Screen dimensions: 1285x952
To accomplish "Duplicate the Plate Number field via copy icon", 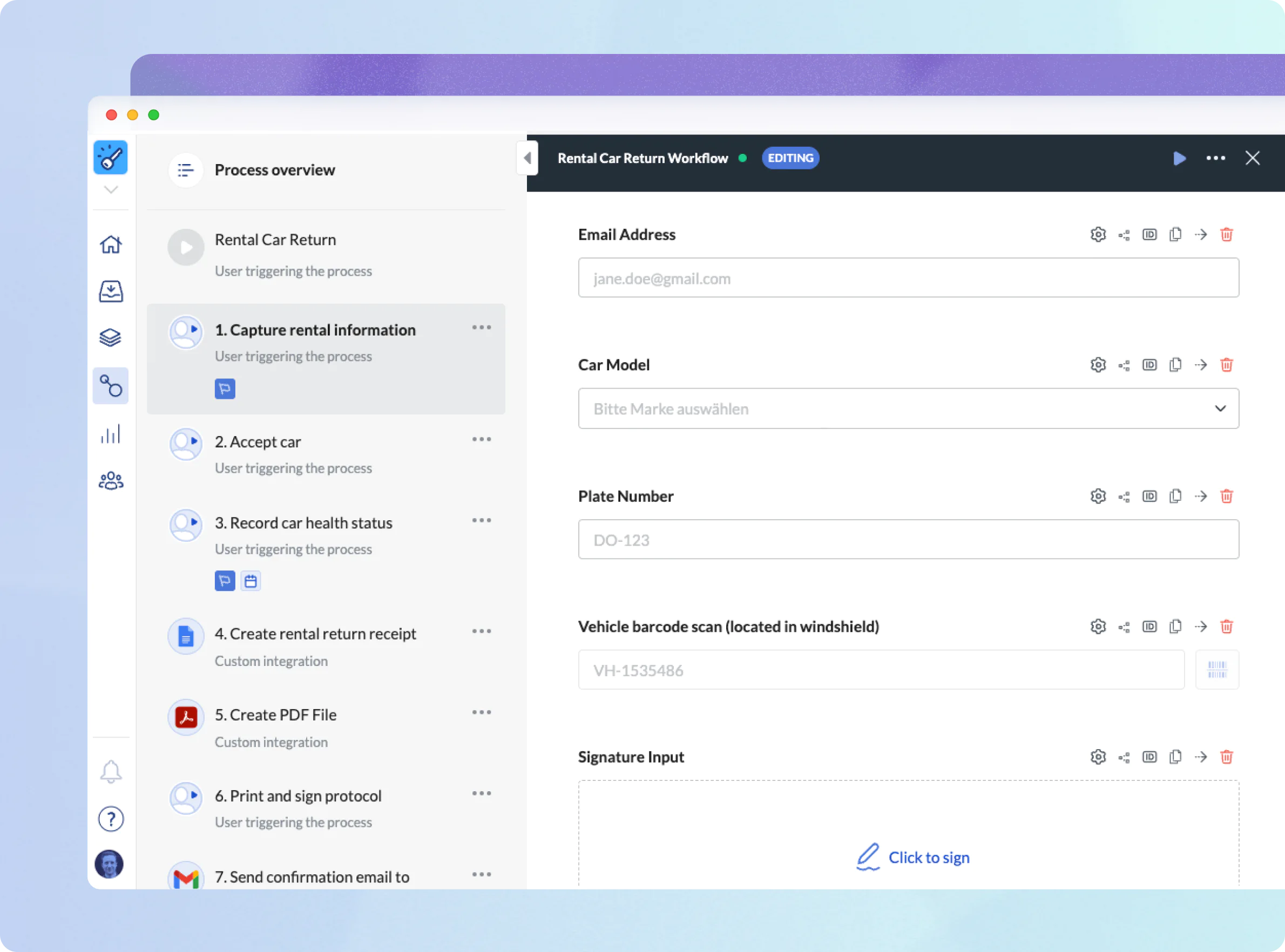I will tap(1175, 496).
